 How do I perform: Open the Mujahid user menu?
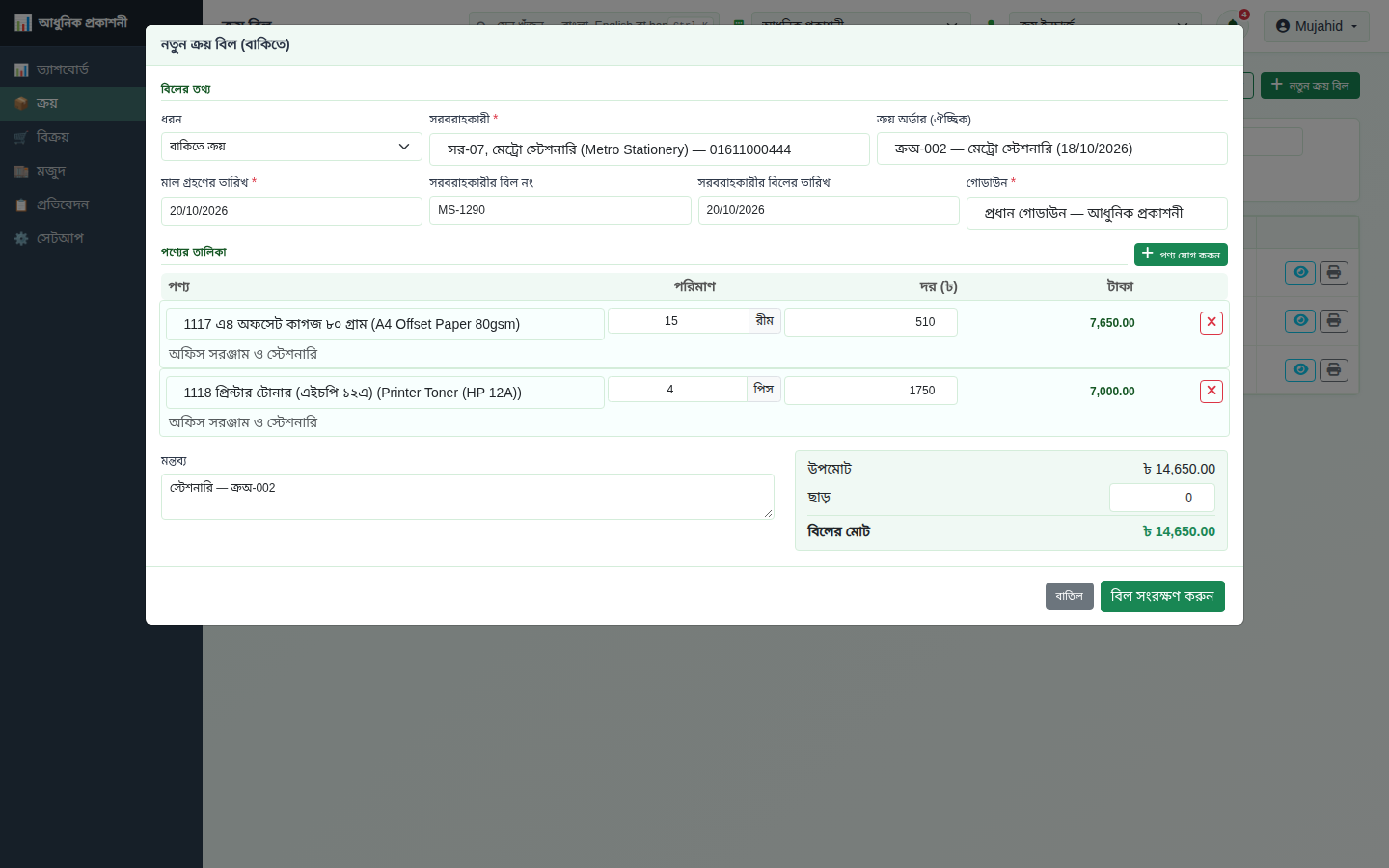point(1317,26)
